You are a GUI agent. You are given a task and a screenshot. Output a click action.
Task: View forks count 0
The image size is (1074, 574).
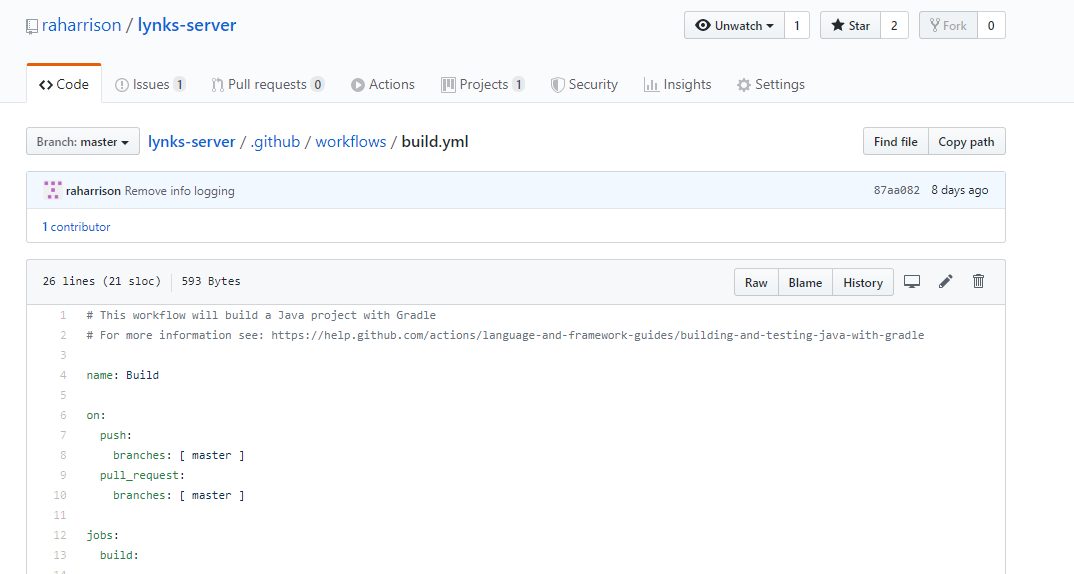[x=991, y=25]
